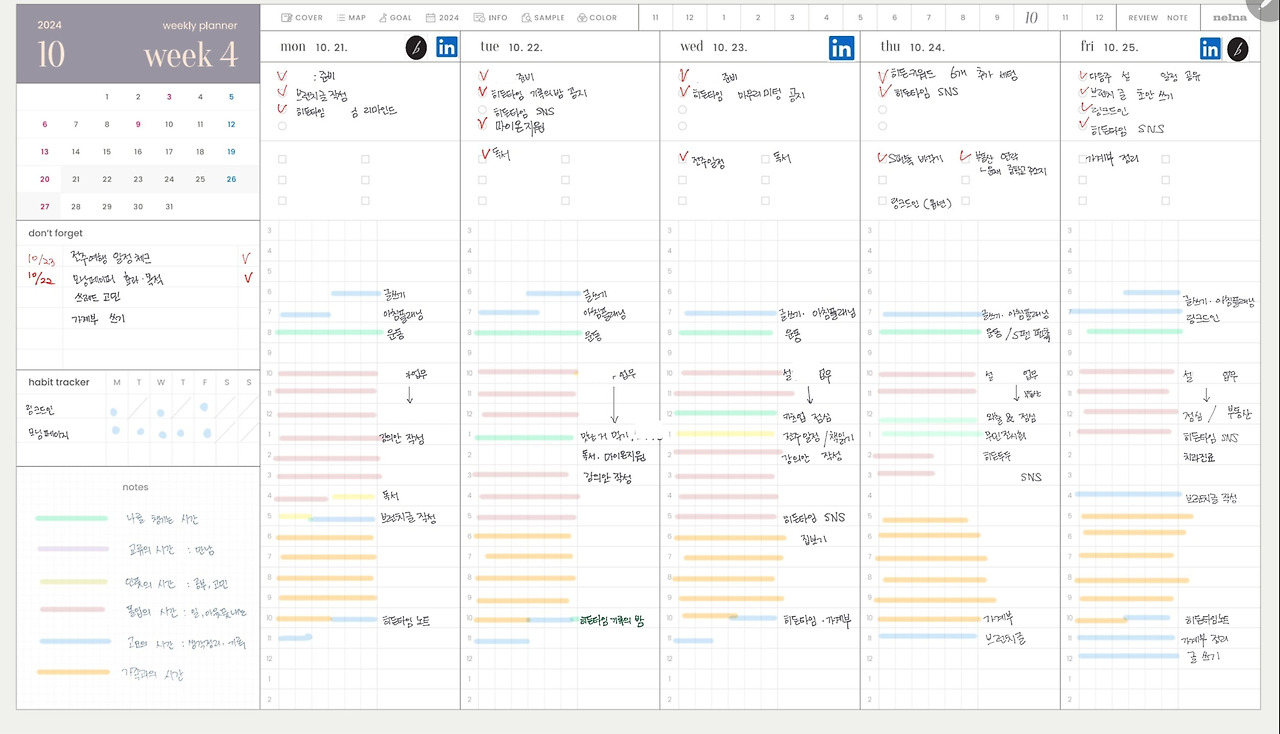Click the 'habit tracker' section heading

pyautogui.click(x=59, y=382)
